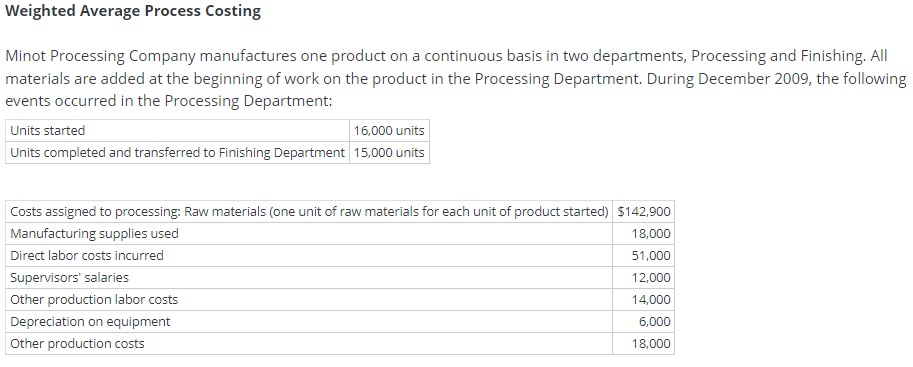Select the 'Costs assigned to processing: Raw materials' cell

coord(309,211)
